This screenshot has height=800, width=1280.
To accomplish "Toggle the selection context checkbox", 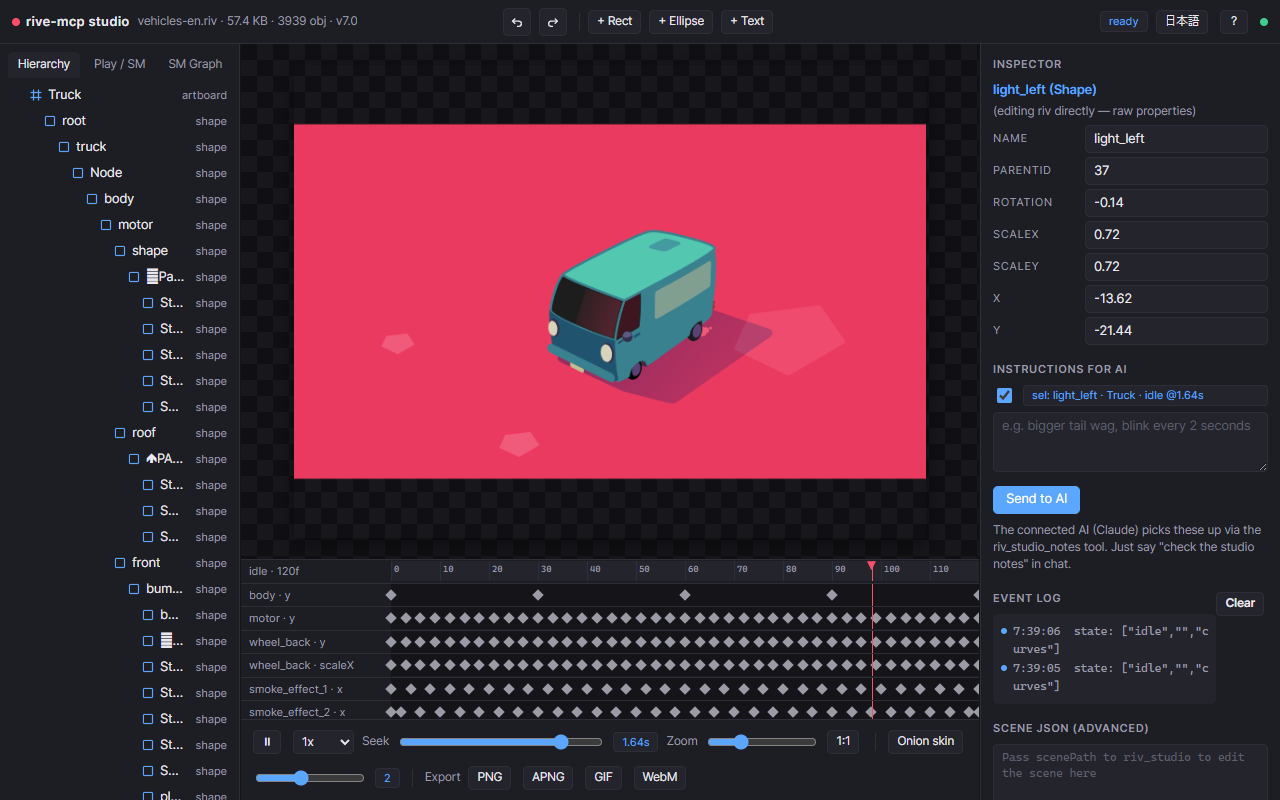I will pos(1005,395).
